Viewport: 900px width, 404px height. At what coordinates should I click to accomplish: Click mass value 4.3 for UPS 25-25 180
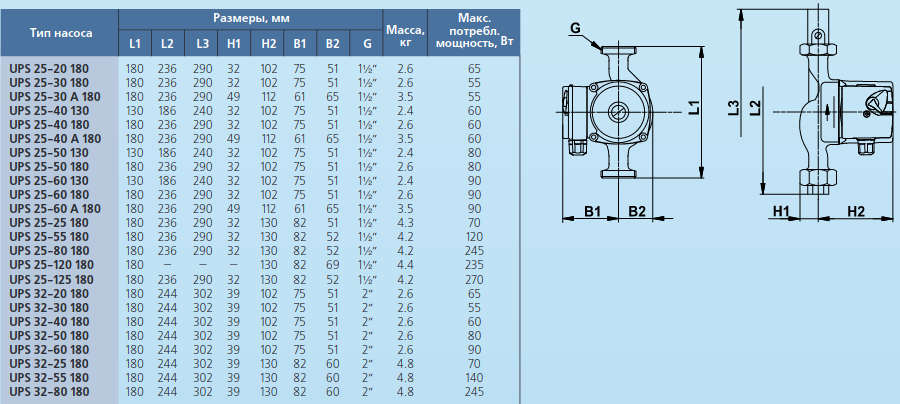[x=405, y=223]
